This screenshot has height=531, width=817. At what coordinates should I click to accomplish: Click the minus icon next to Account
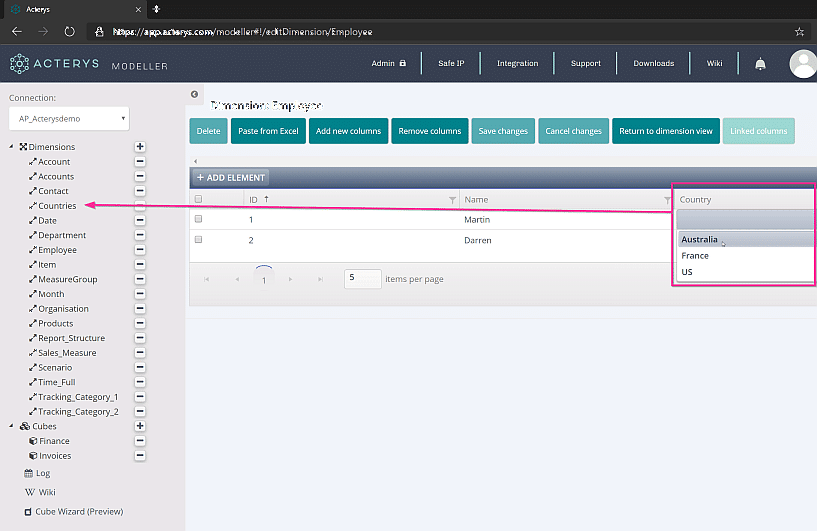pos(140,162)
